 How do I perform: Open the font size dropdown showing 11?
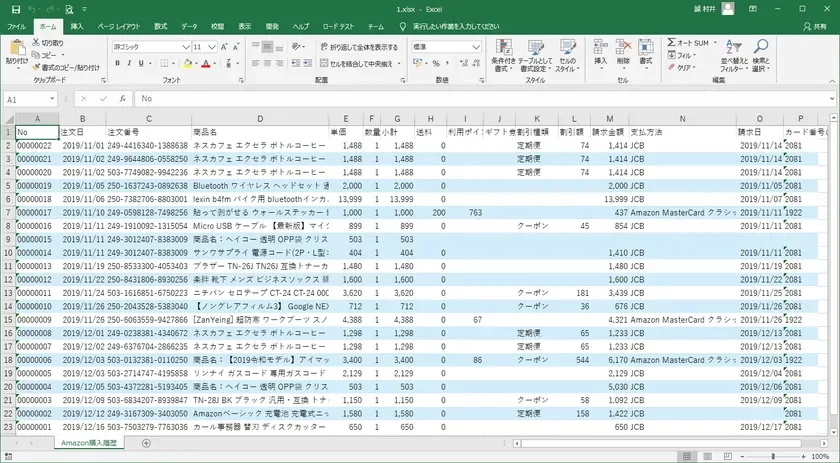pos(212,47)
